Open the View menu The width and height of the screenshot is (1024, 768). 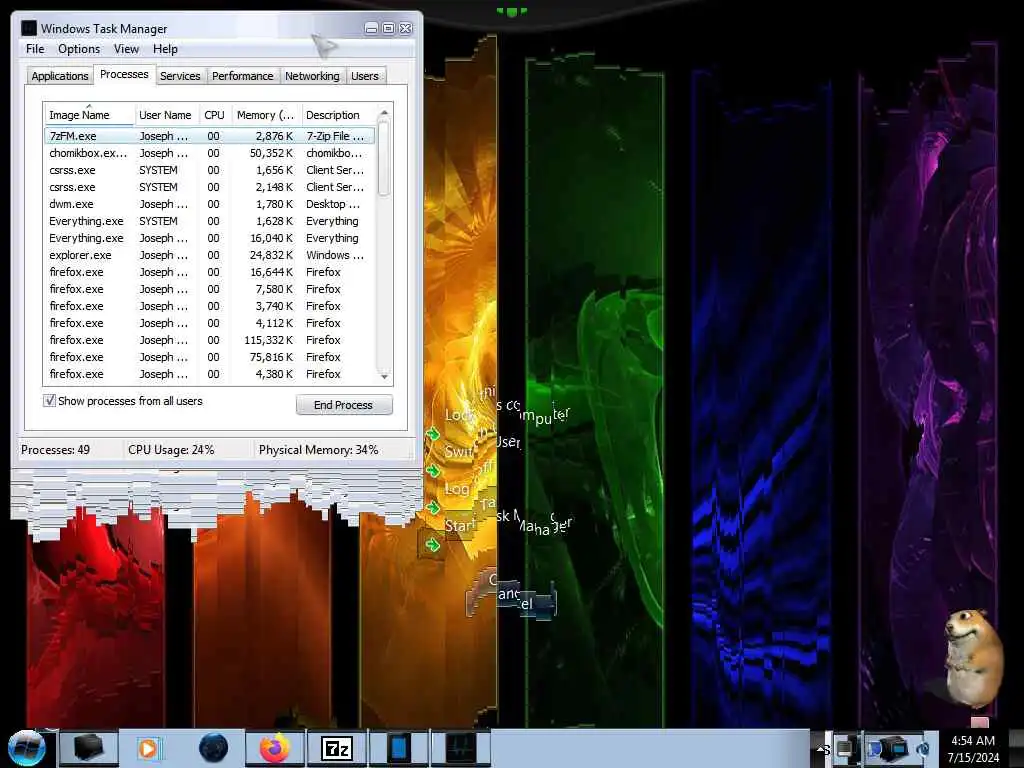pyautogui.click(x=126, y=49)
